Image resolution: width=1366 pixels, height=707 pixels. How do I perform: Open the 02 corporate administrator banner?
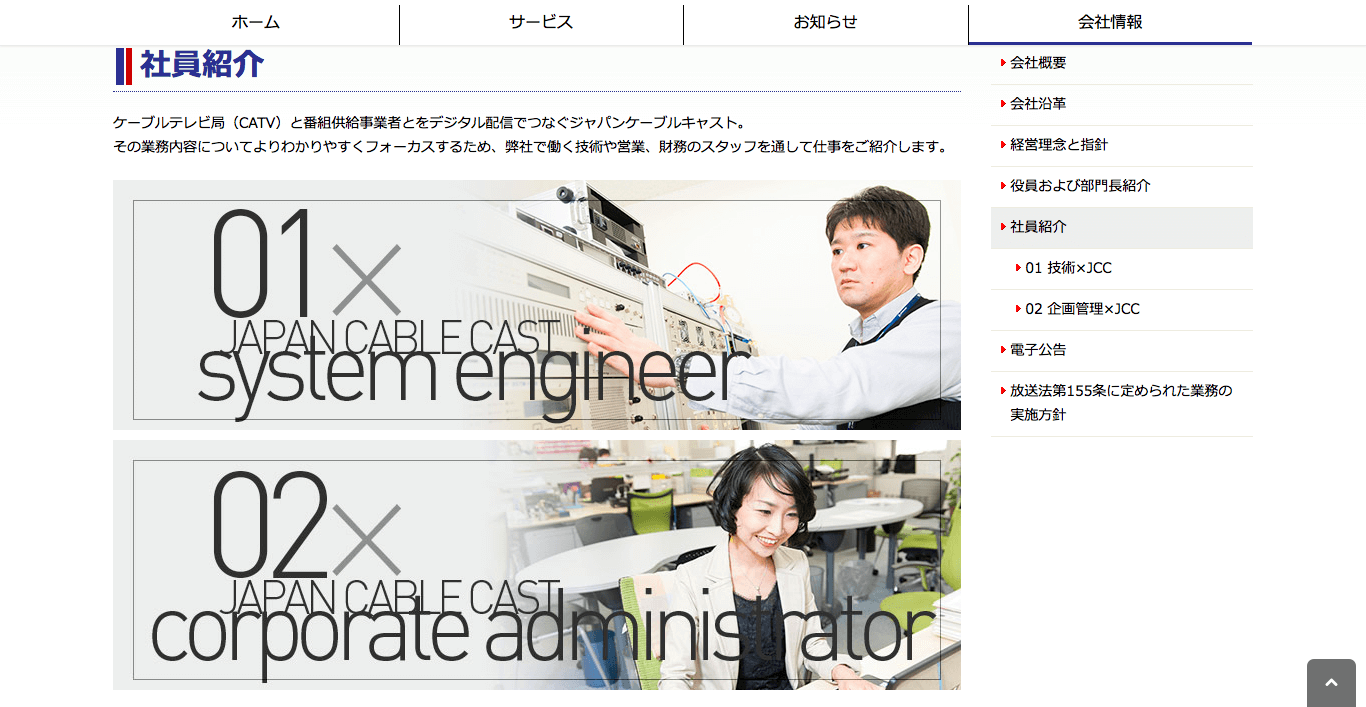coord(537,565)
